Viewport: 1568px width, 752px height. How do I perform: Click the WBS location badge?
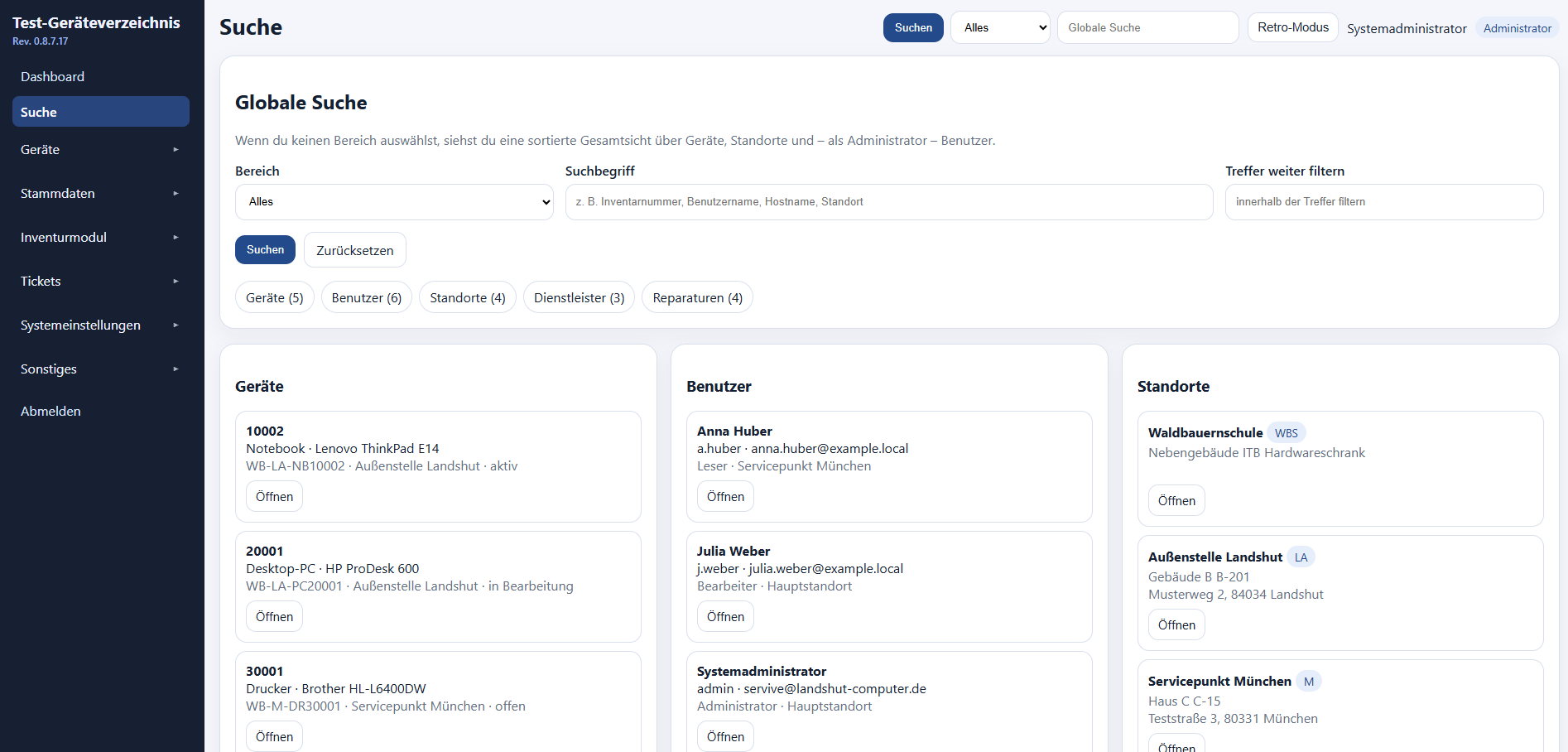point(1287,433)
